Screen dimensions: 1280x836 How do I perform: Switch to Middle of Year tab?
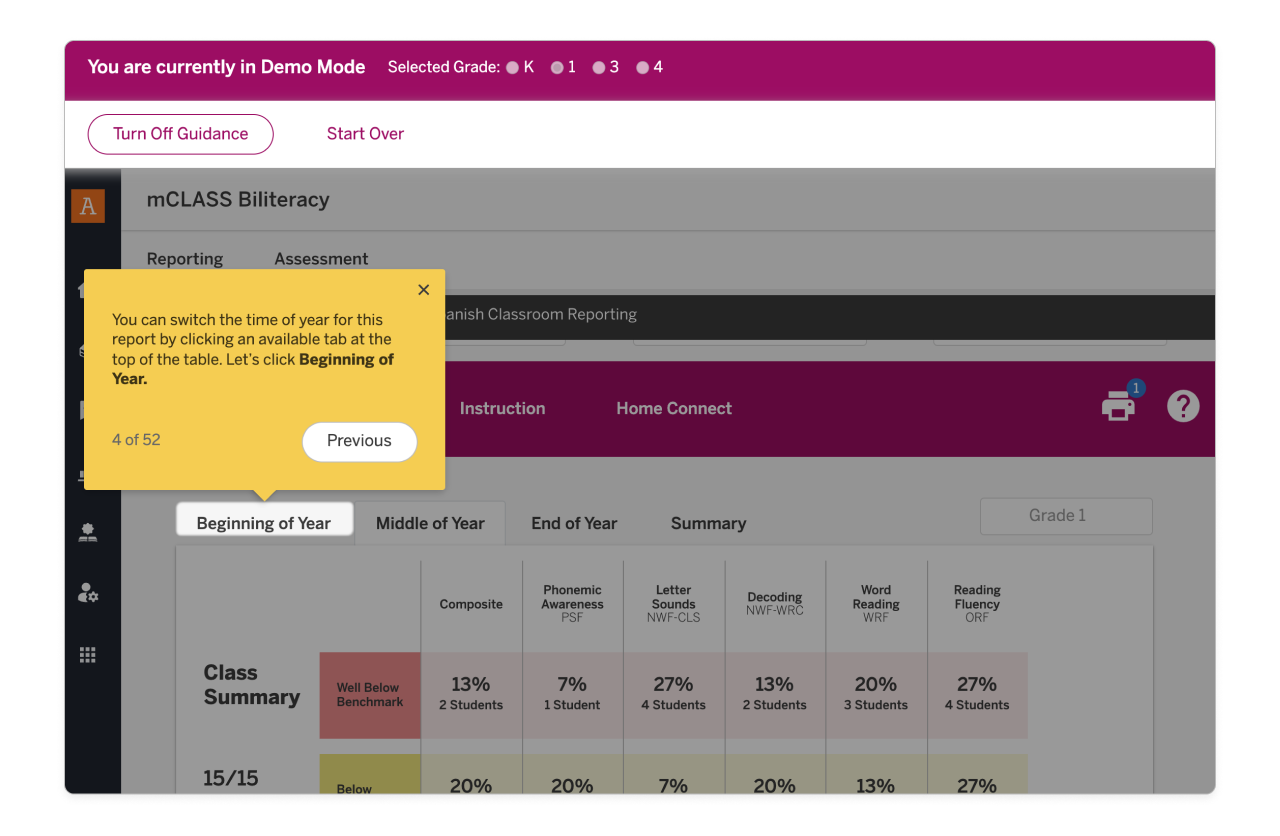pyautogui.click(x=430, y=523)
